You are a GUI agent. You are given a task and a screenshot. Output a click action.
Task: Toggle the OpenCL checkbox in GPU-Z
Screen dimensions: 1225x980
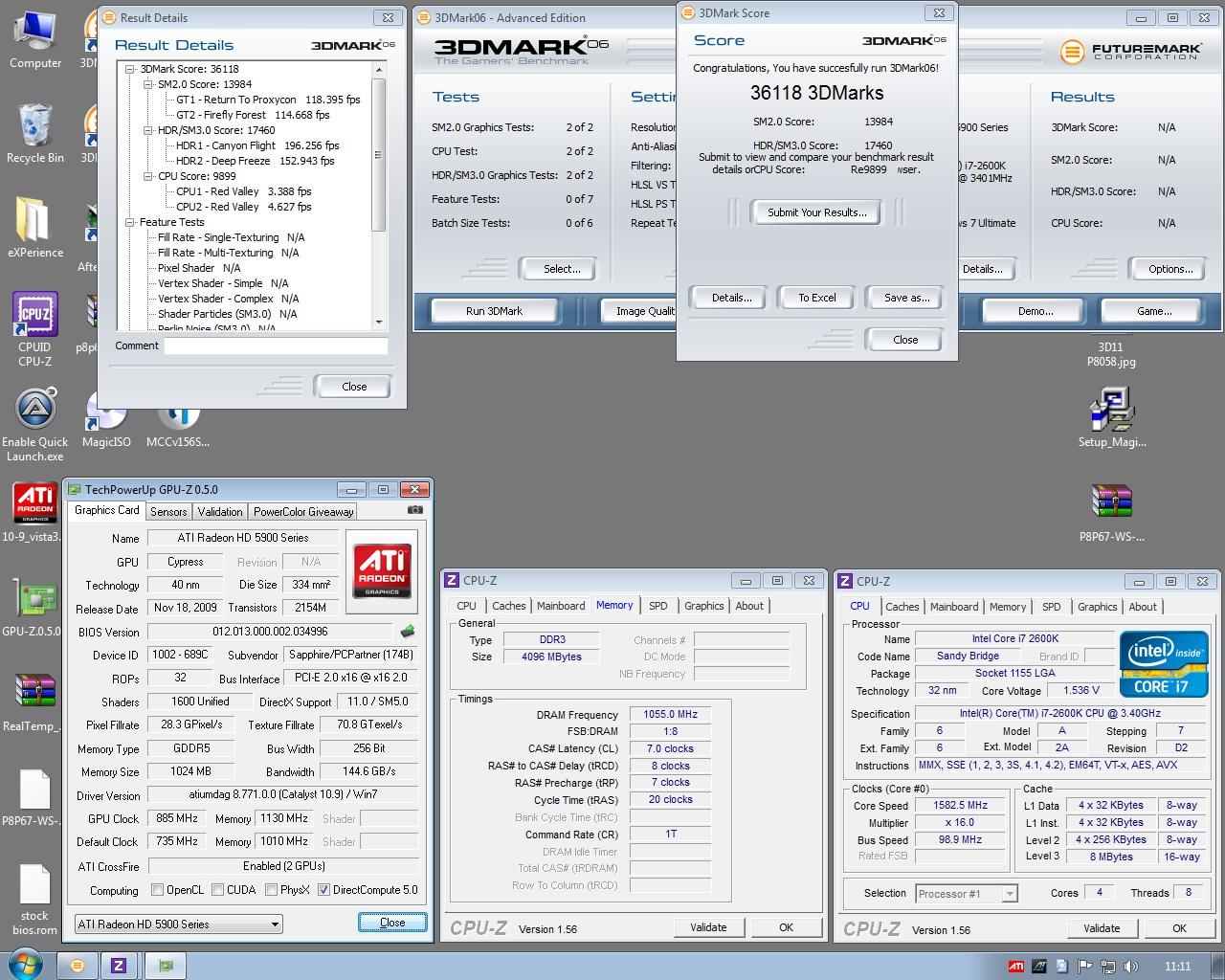pyautogui.click(x=158, y=890)
